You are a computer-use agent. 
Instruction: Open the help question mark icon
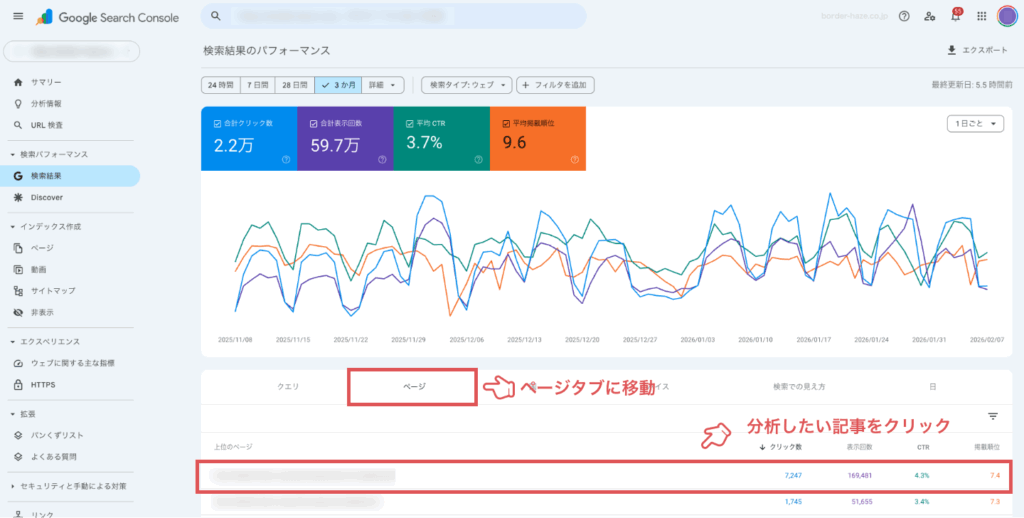(904, 16)
